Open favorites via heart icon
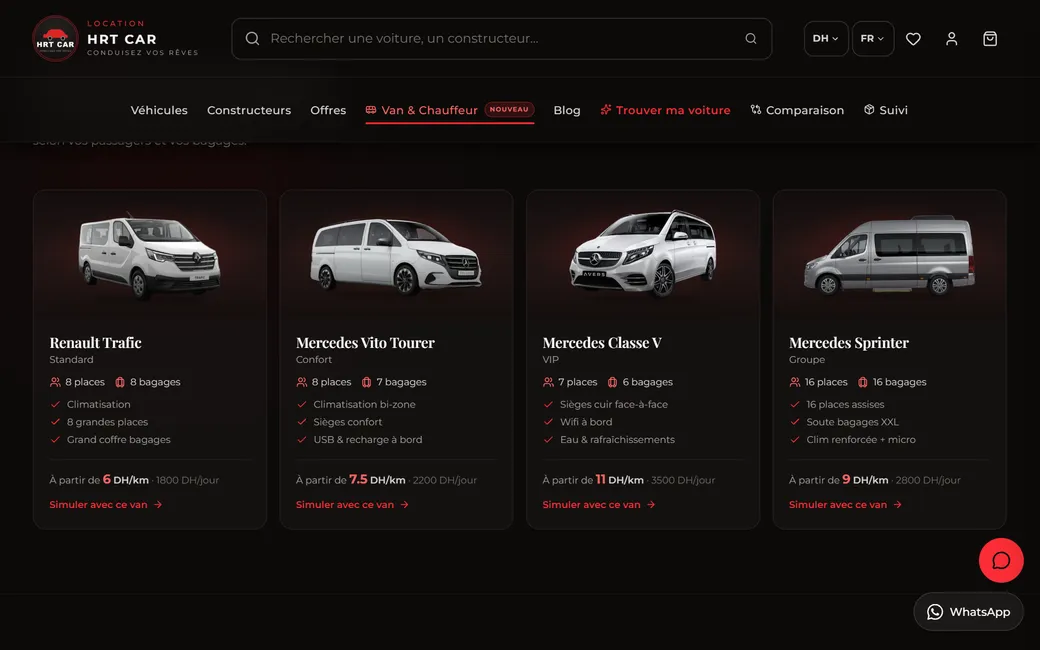This screenshot has height=650, width=1040. pos(913,39)
